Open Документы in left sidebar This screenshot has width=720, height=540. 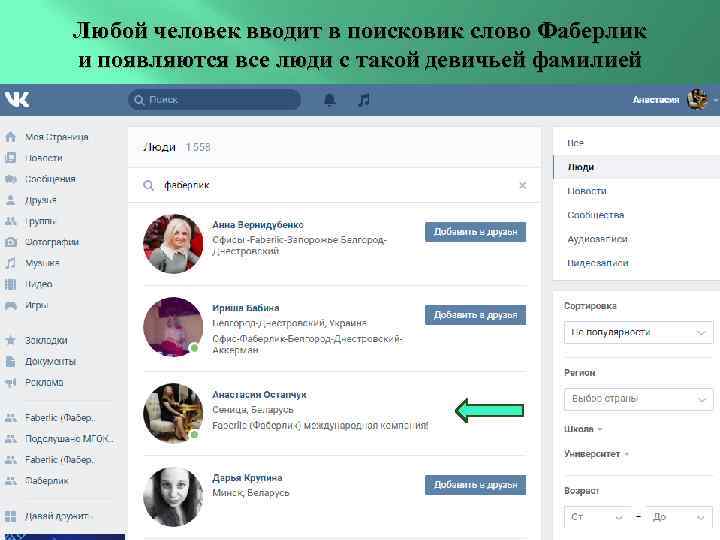click(51, 361)
